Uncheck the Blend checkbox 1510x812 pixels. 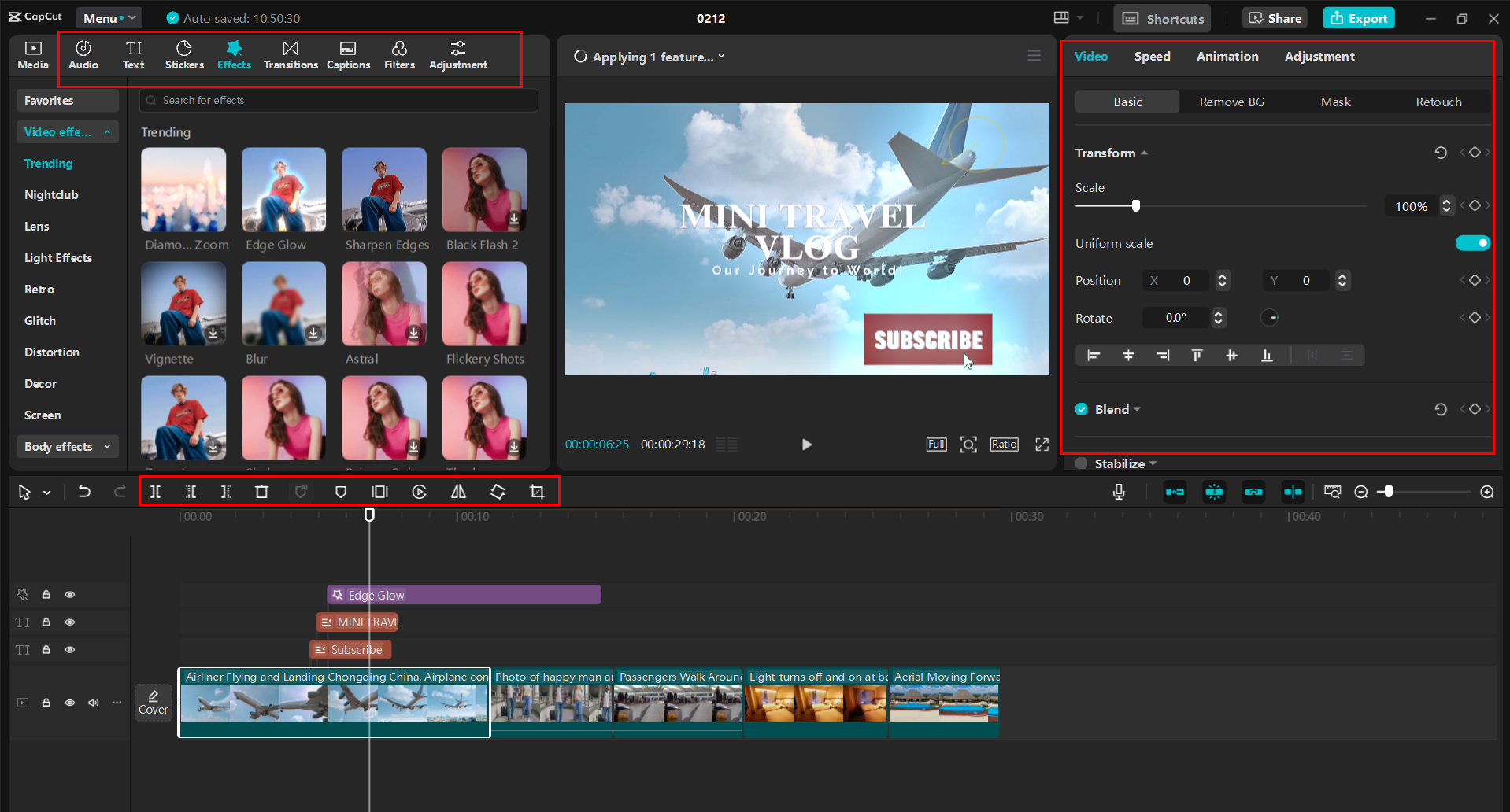(1081, 408)
